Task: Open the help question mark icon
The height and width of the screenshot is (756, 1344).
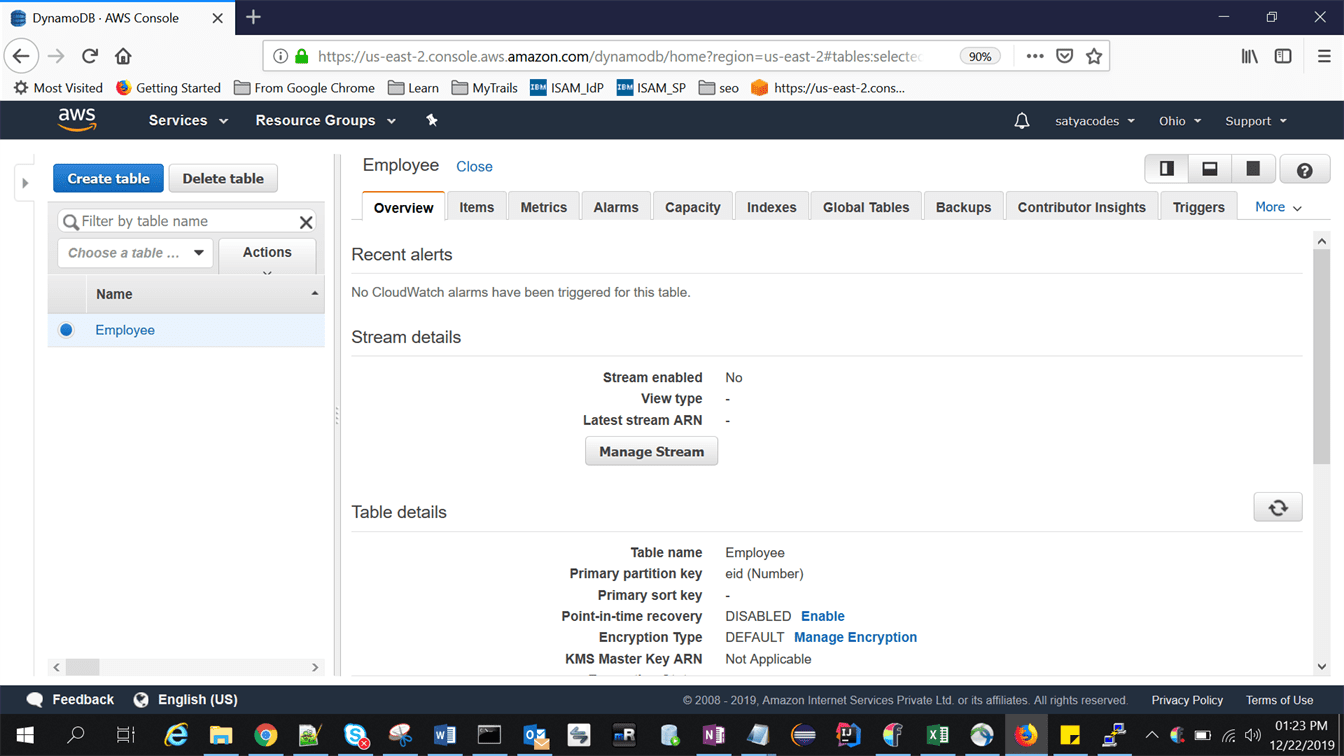Action: click(1304, 170)
